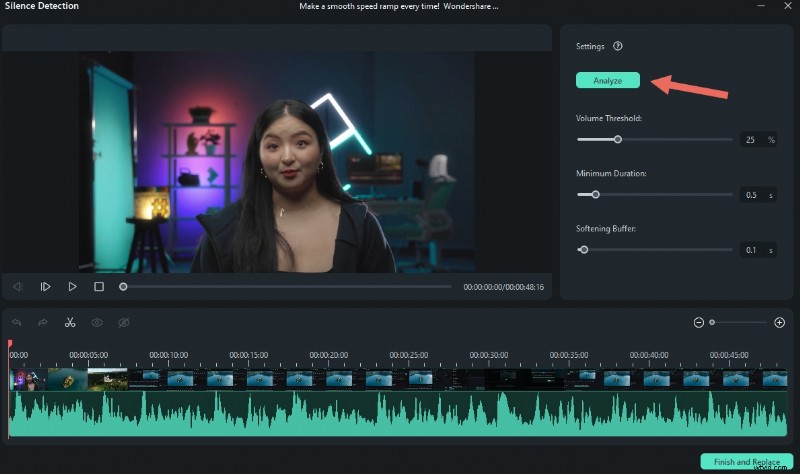Redo the last timeline action
The width and height of the screenshot is (800, 474).
[x=43, y=322]
